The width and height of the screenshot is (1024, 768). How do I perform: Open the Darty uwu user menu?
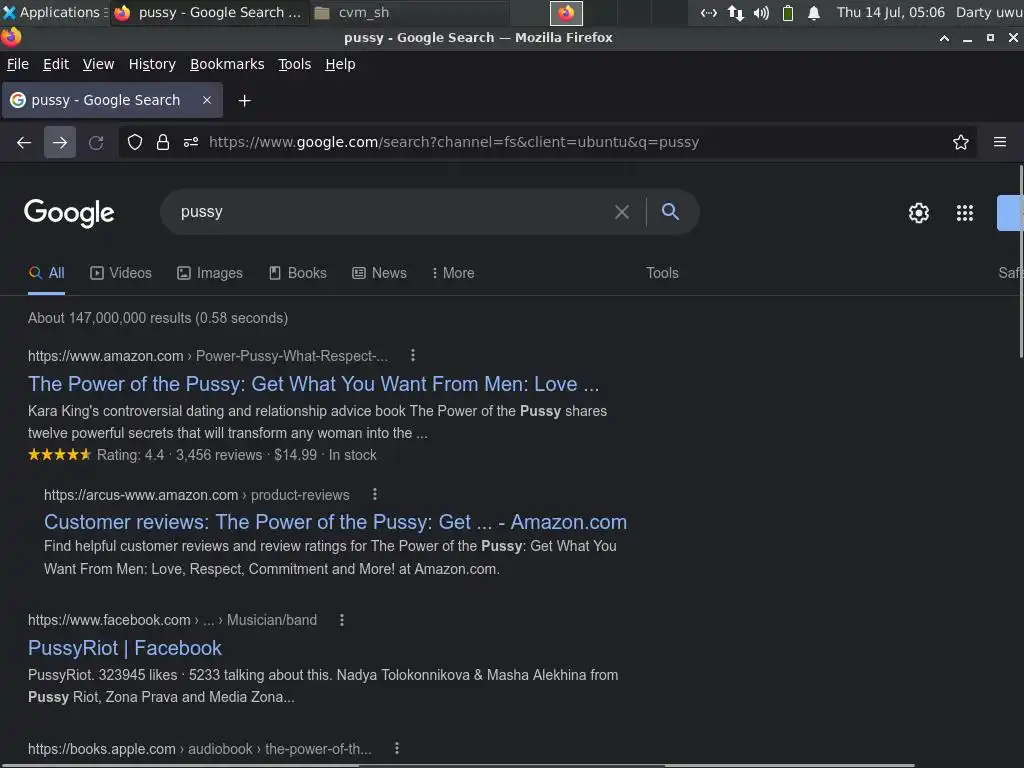pos(989,12)
